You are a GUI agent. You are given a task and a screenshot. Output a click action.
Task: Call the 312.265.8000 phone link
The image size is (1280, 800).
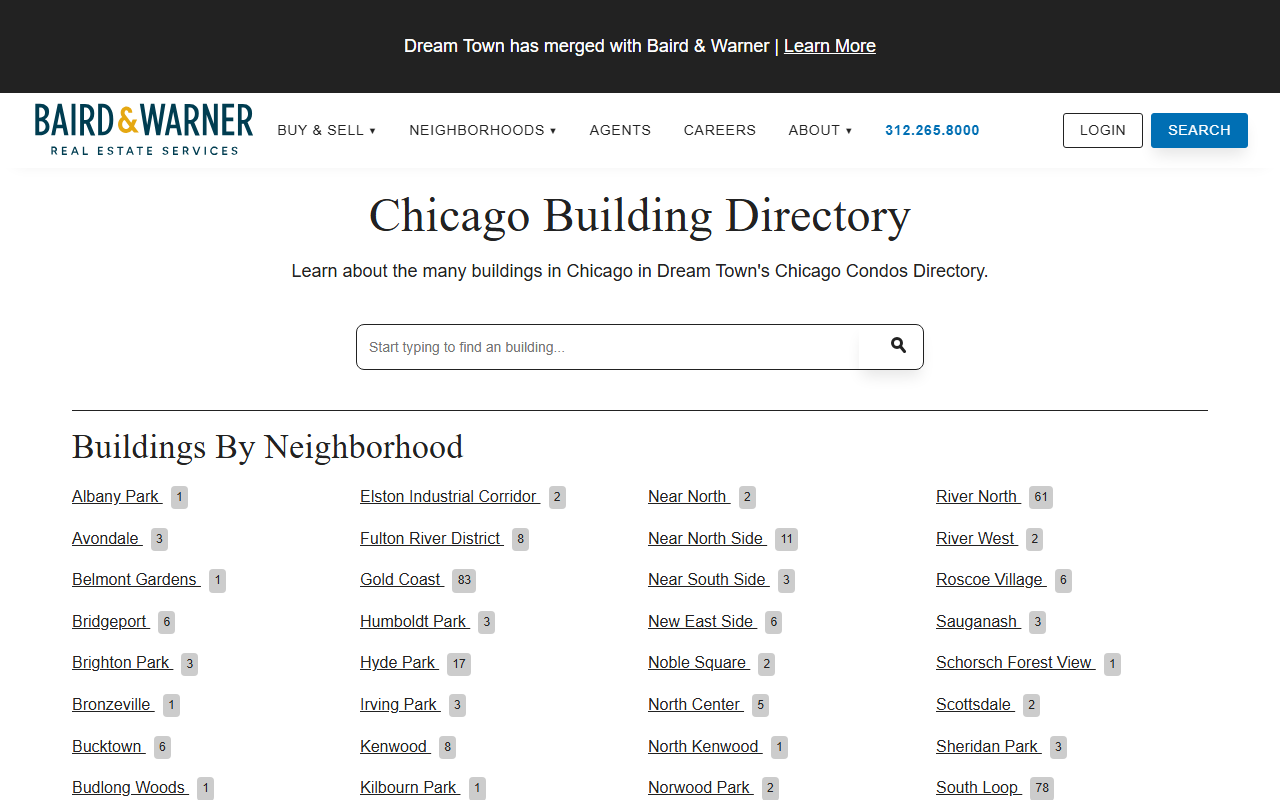point(932,130)
